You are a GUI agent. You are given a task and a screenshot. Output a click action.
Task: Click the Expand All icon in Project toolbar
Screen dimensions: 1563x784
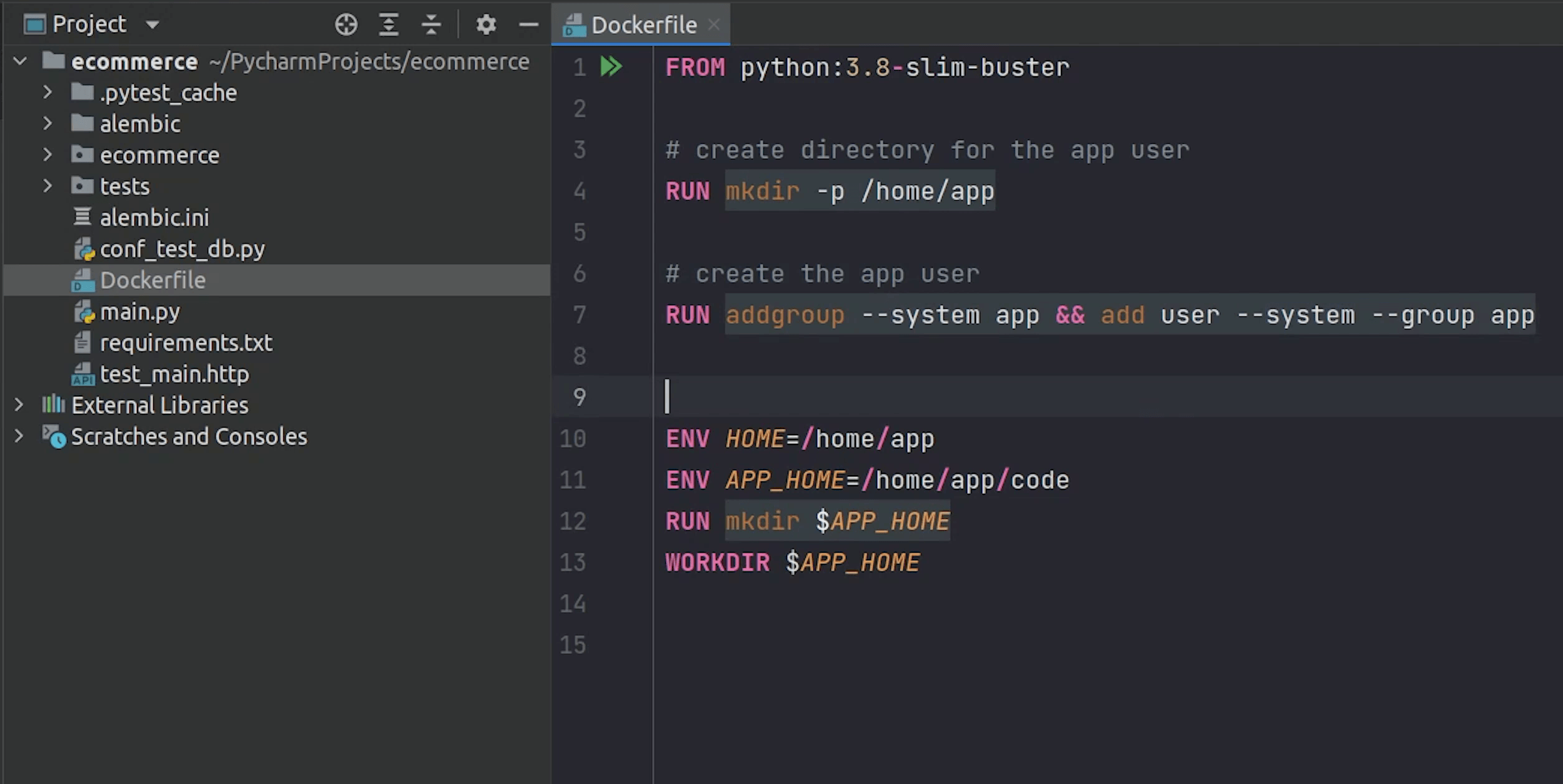[x=388, y=25]
